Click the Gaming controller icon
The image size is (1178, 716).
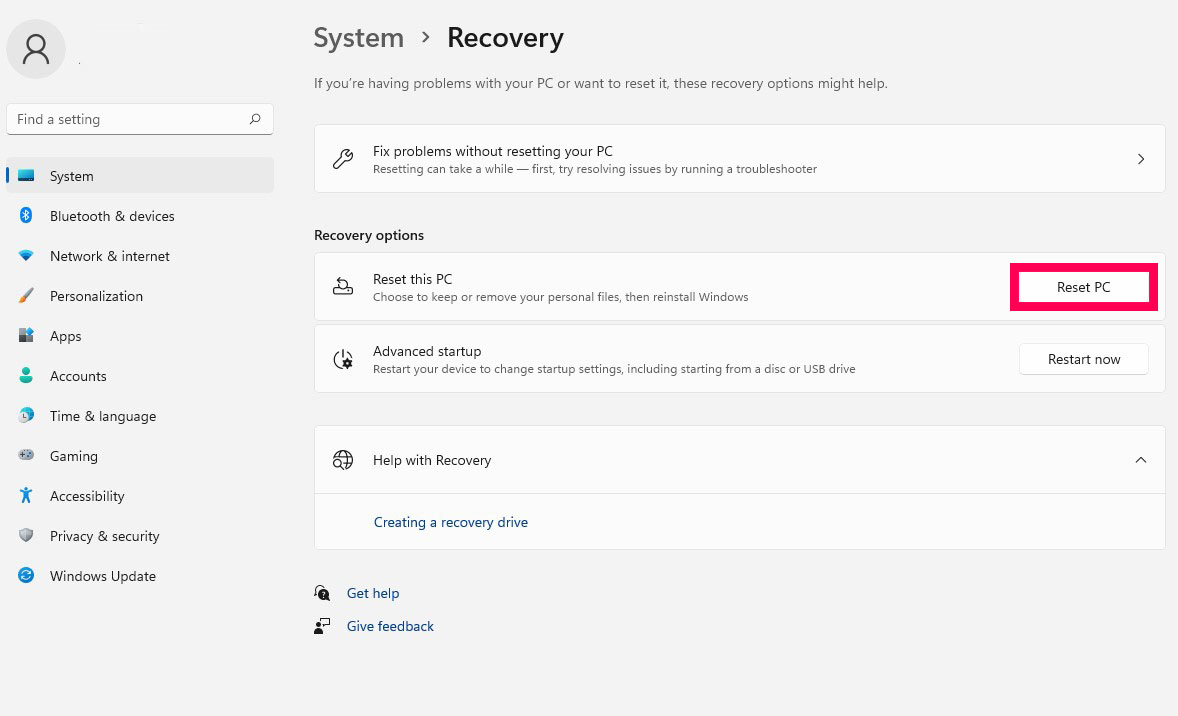[x=26, y=455]
